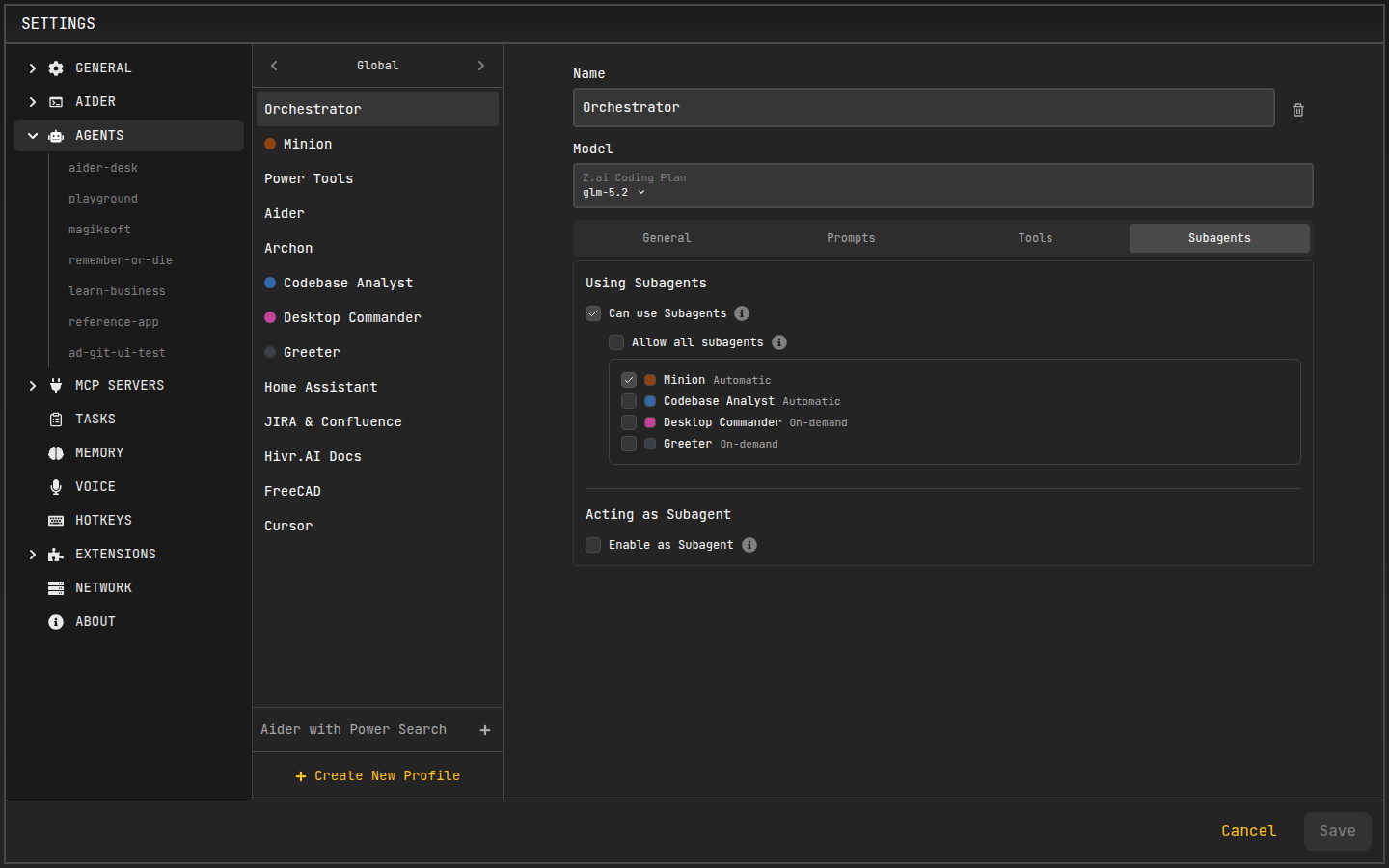Switch to the Prompts tab
Screen dimensions: 1389x868
pos(851,238)
